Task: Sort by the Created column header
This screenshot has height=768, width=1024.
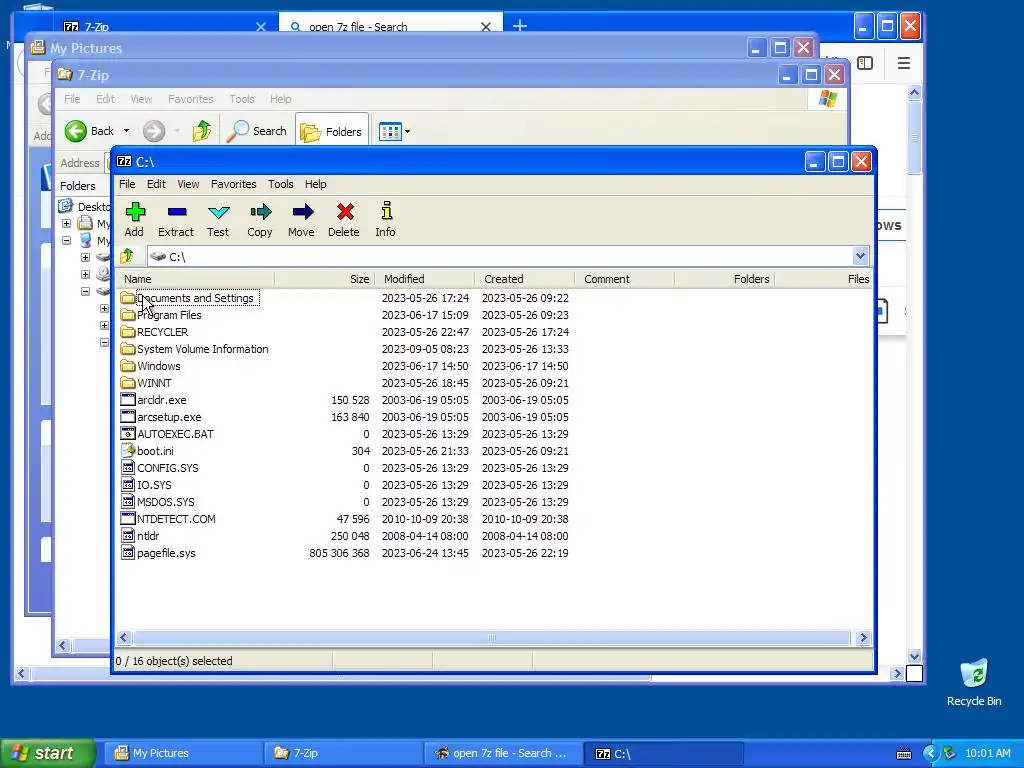Action: (524, 279)
